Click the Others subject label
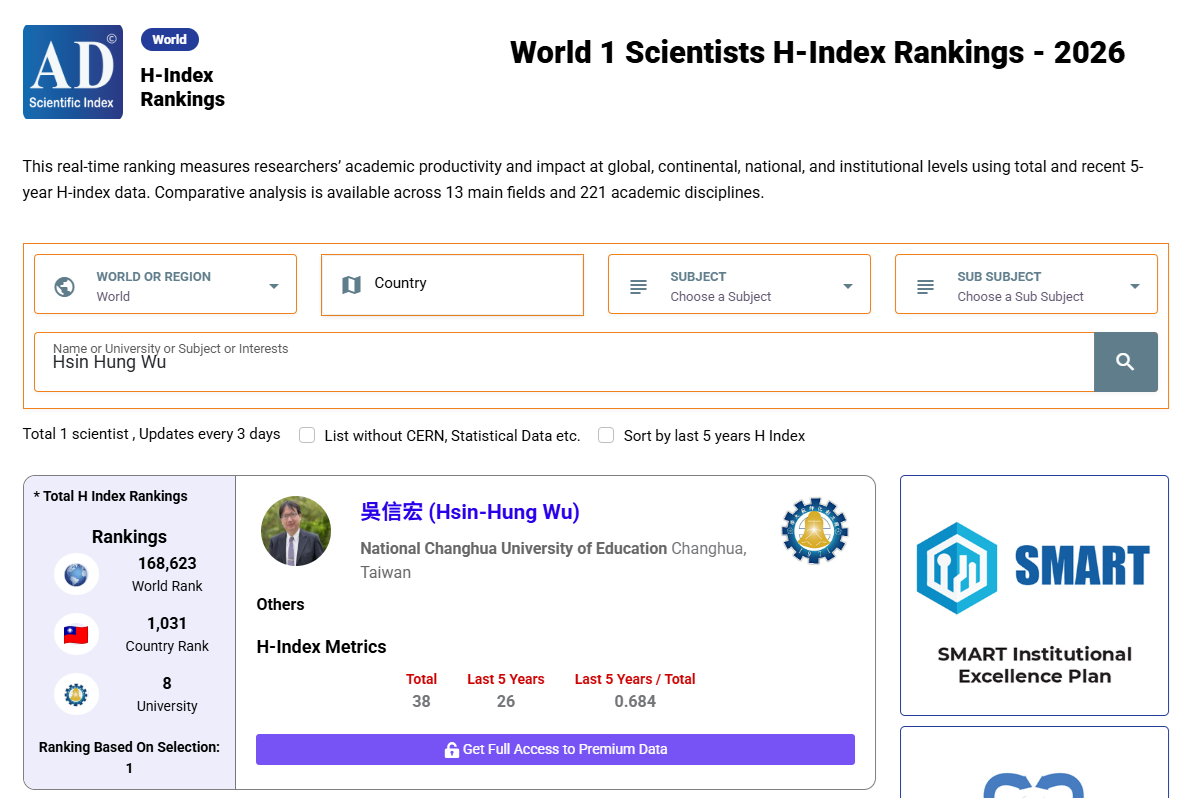This screenshot has height=798, width=1181. (x=280, y=604)
